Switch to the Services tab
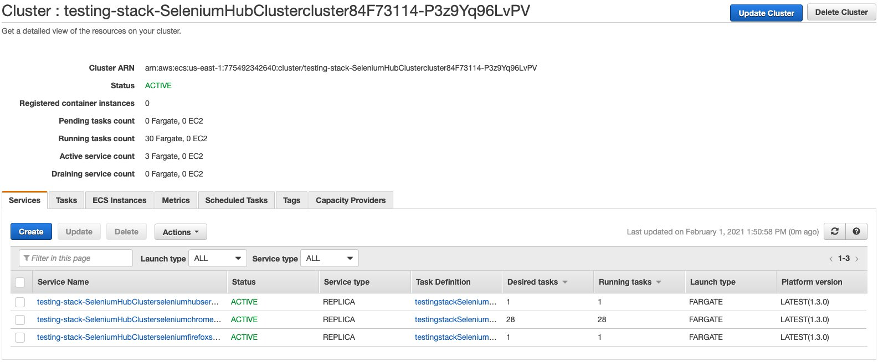 [x=25, y=200]
